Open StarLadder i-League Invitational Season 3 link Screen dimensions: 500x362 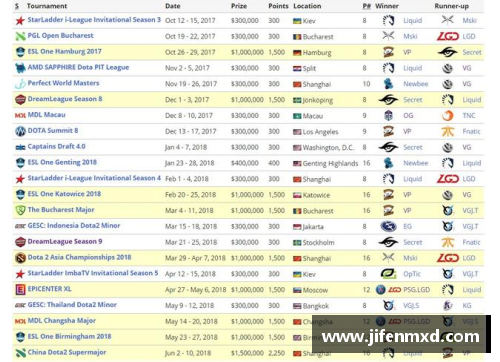(x=94, y=20)
